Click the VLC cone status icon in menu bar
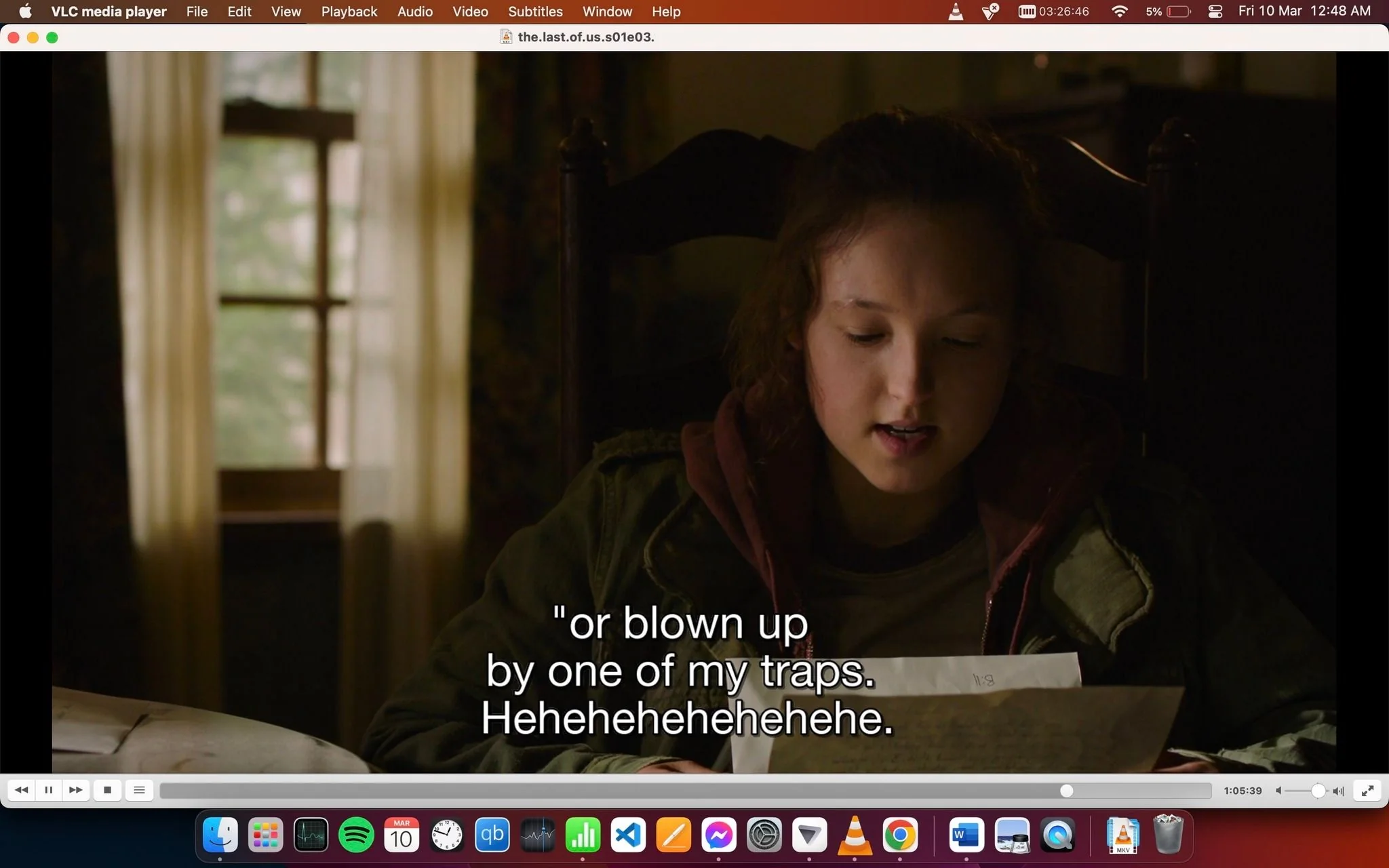This screenshot has height=868, width=1389. coord(956,12)
